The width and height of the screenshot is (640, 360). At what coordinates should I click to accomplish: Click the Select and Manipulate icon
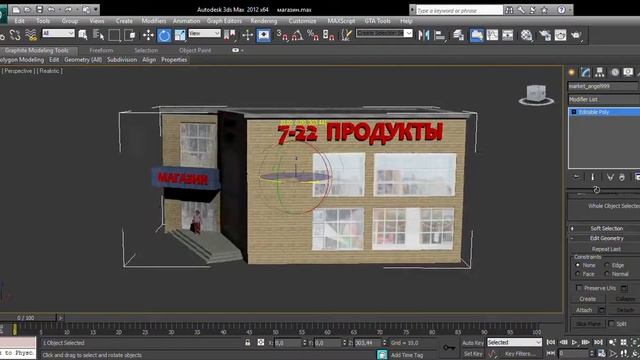click(248, 36)
